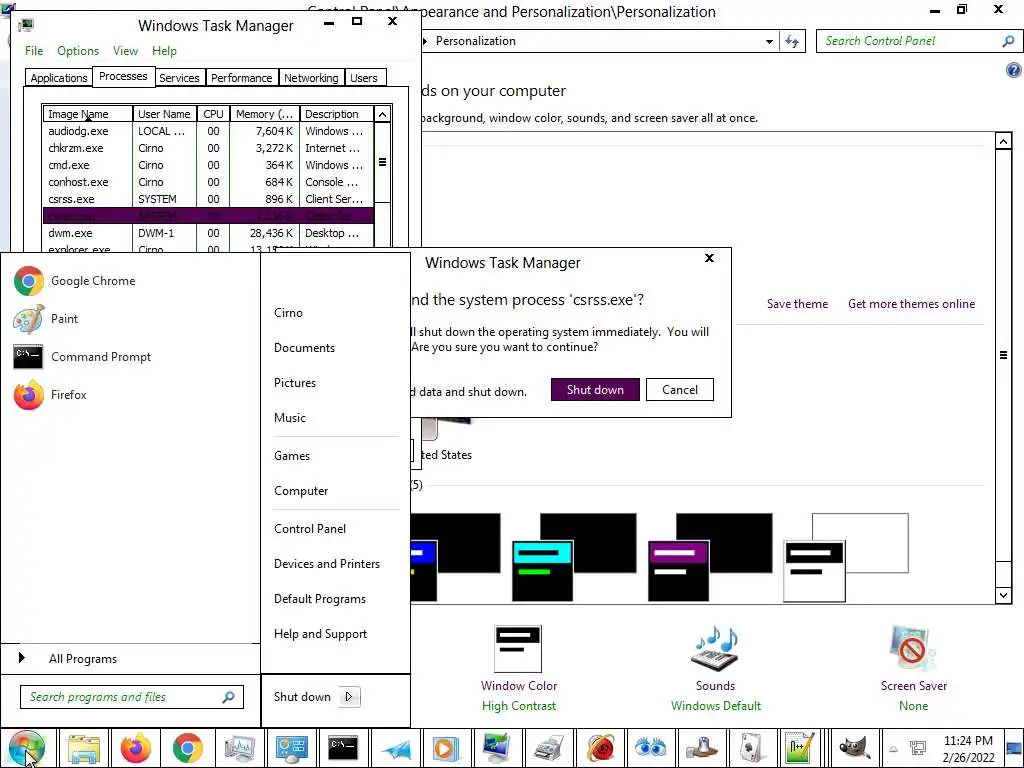This screenshot has width=1024, height=768.
Task: Click the network tray icon
Action: pos(918,748)
